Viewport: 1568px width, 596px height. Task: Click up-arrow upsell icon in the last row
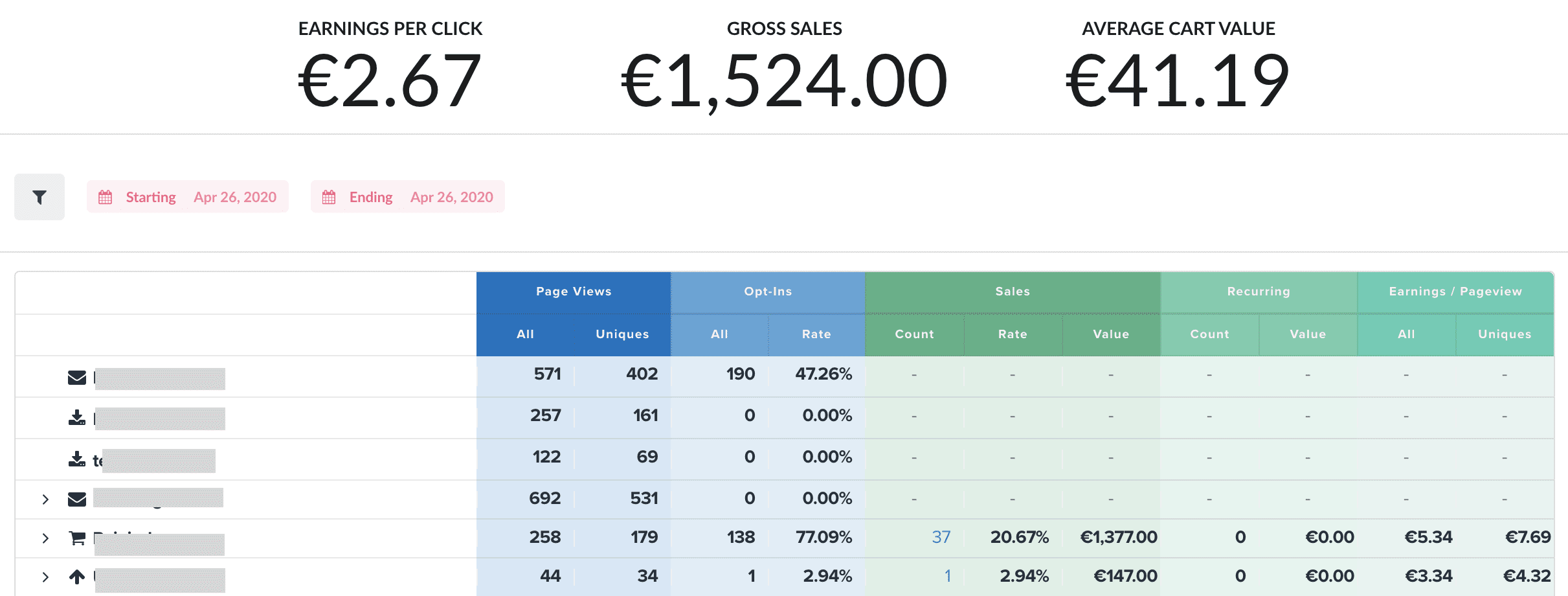[x=77, y=577]
